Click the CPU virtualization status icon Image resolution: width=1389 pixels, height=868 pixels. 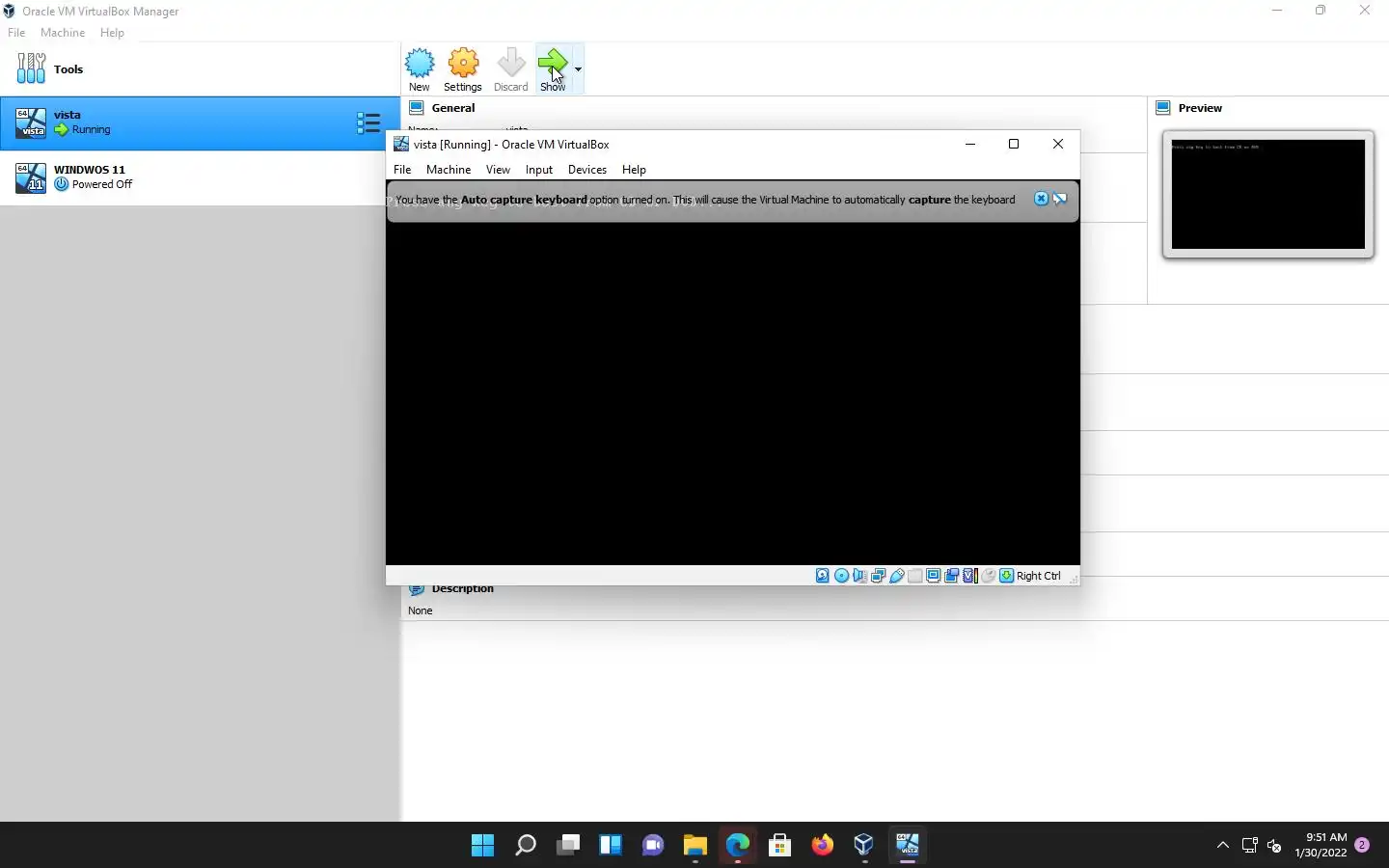click(969, 576)
